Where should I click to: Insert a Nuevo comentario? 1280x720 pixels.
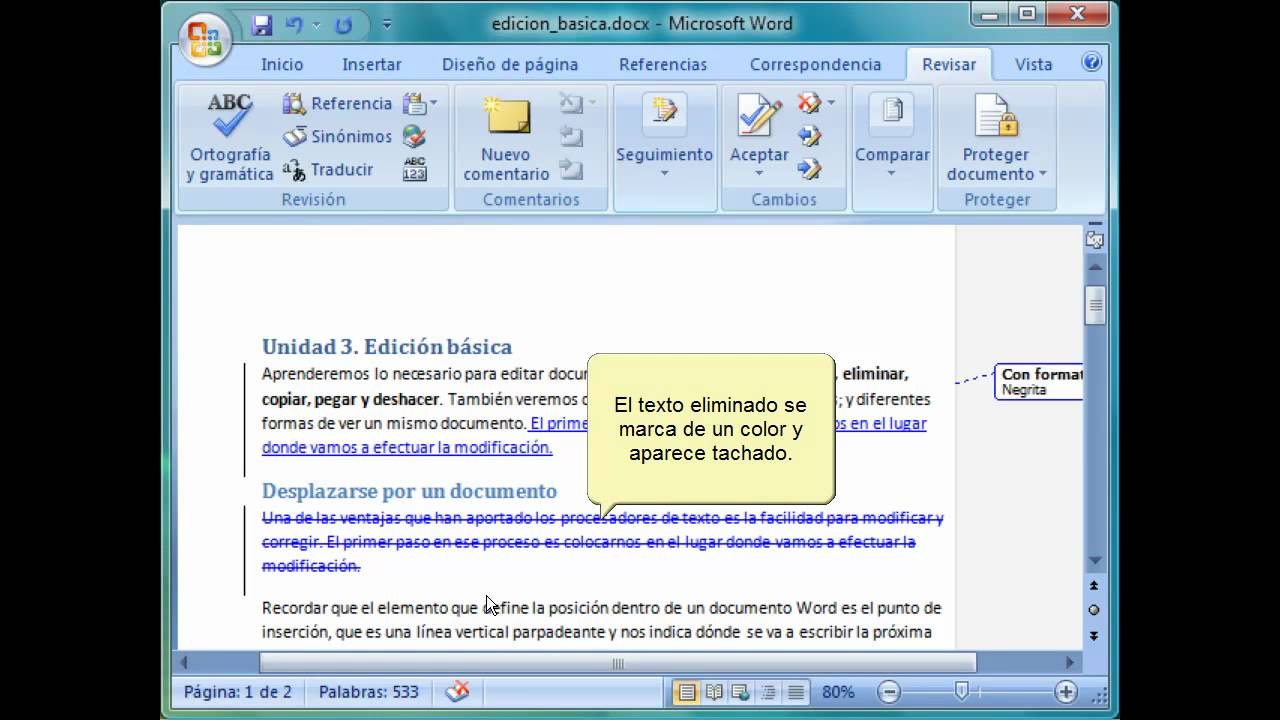click(507, 137)
